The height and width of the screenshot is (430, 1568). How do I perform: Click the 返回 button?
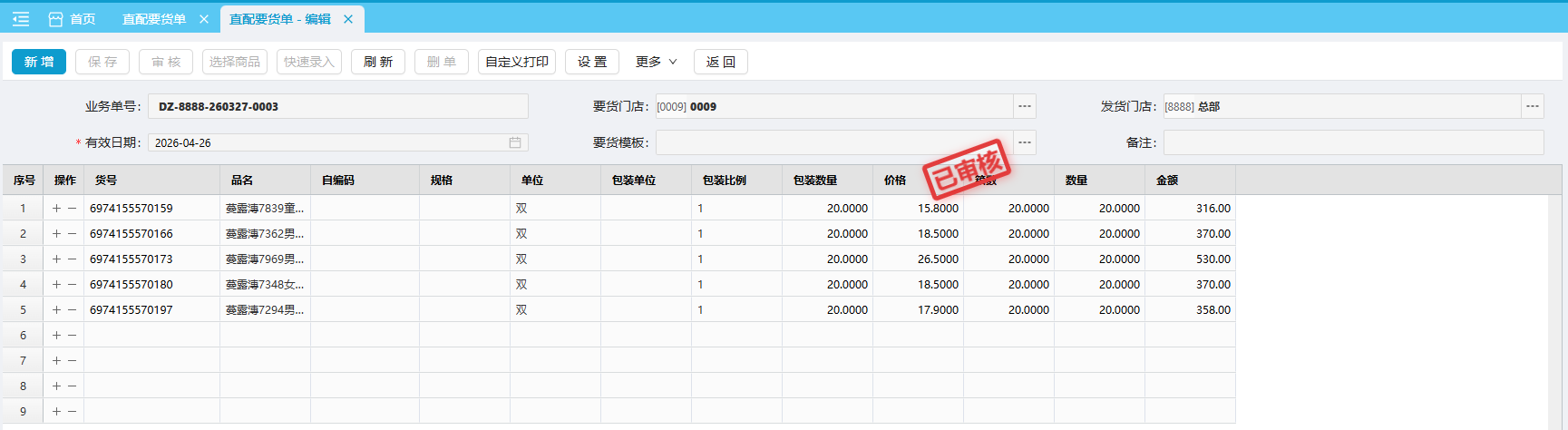(x=721, y=62)
